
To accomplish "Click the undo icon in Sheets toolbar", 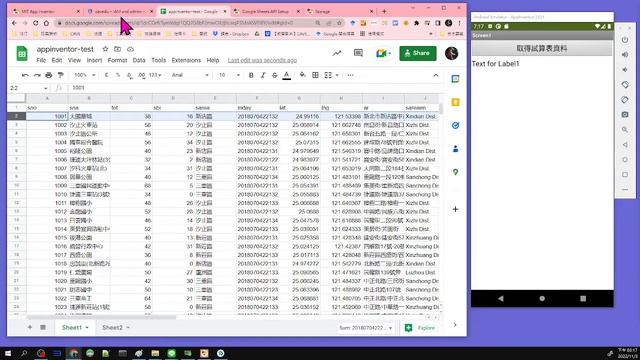I will [x=25, y=75].
